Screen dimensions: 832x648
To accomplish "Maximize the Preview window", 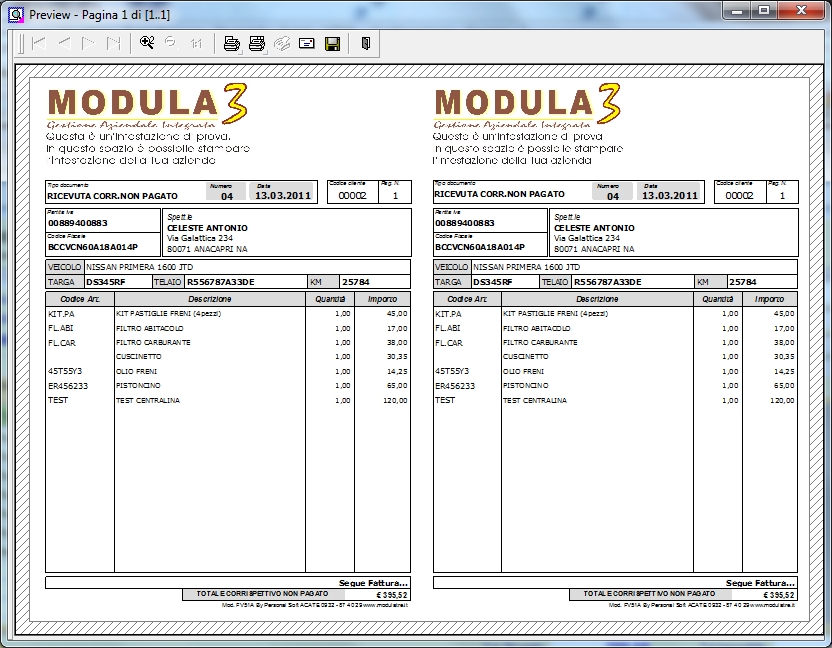I will pyautogui.click(x=764, y=10).
